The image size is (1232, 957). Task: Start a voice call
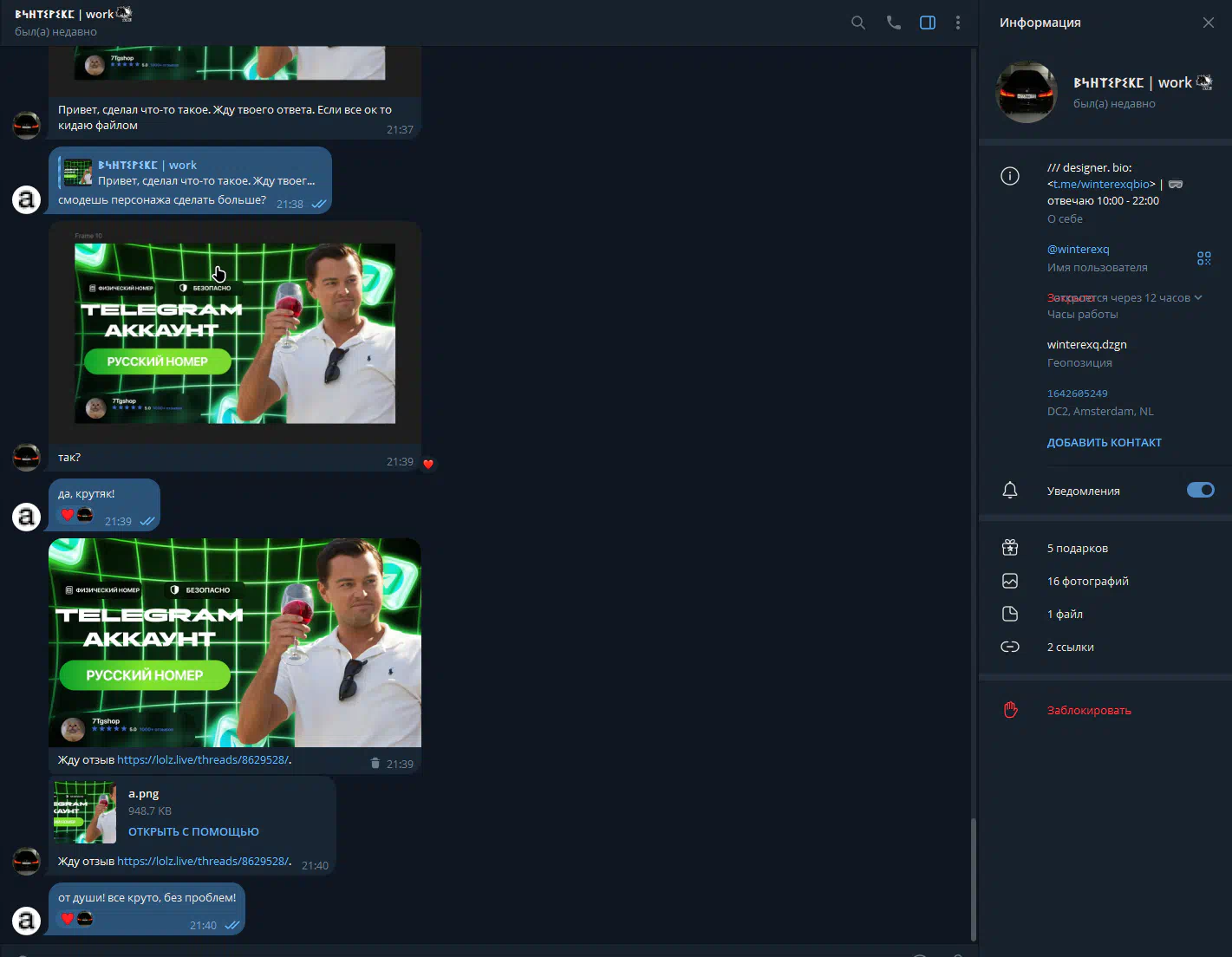tap(893, 23)
